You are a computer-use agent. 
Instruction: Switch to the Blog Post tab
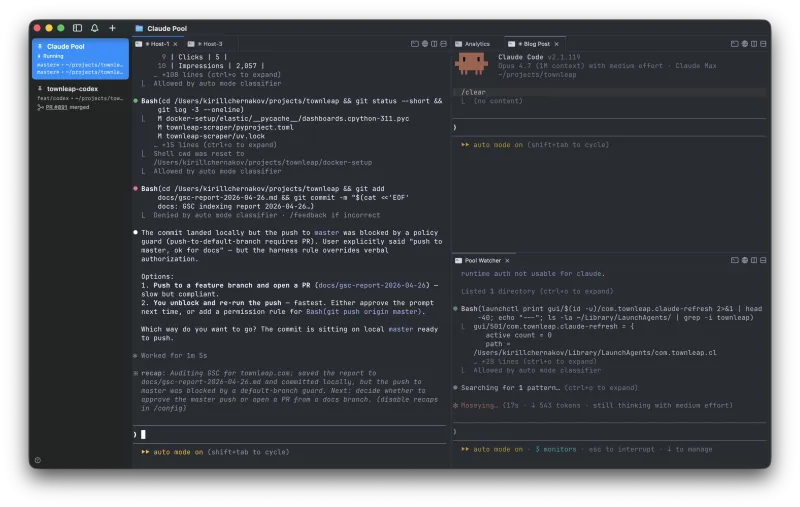click(x=533, y=44)
